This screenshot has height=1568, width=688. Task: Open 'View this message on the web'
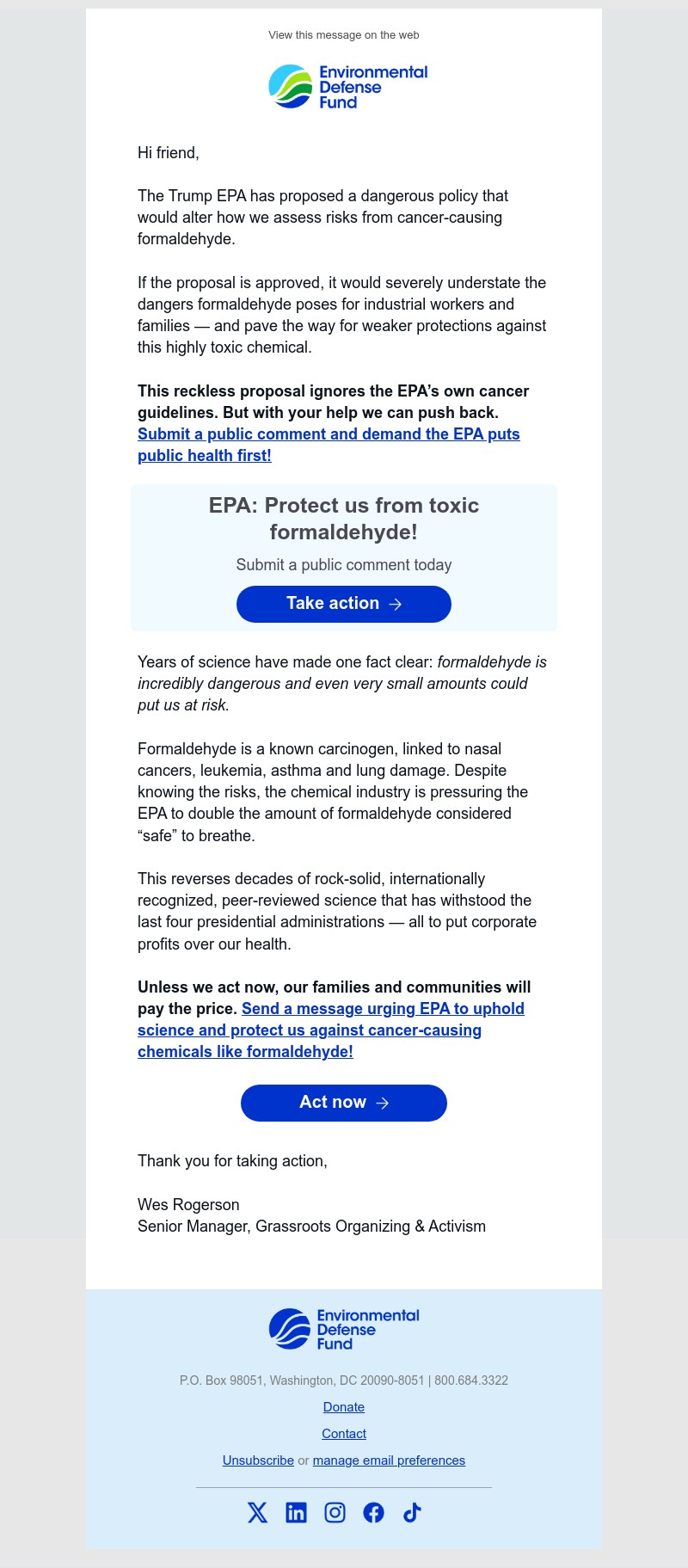343,35
